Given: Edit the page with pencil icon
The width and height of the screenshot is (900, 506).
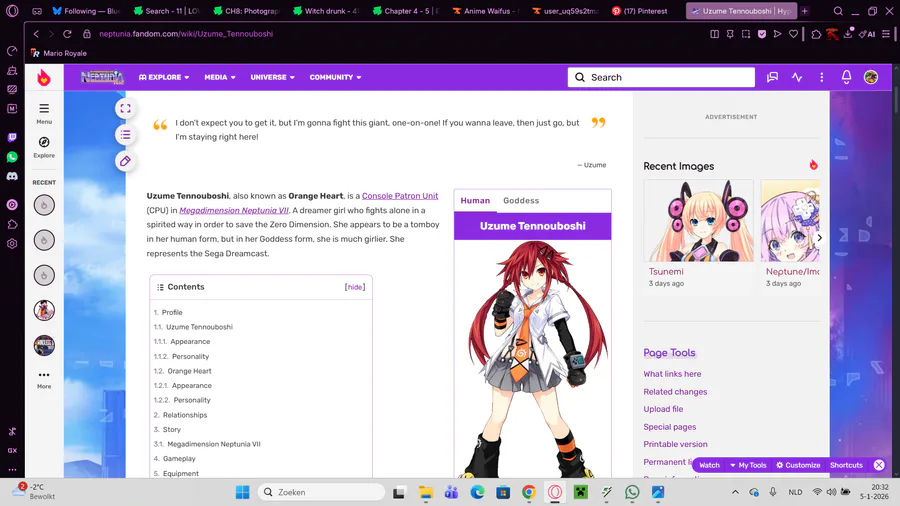Looking at the screenshot, I should pos(125,161).
